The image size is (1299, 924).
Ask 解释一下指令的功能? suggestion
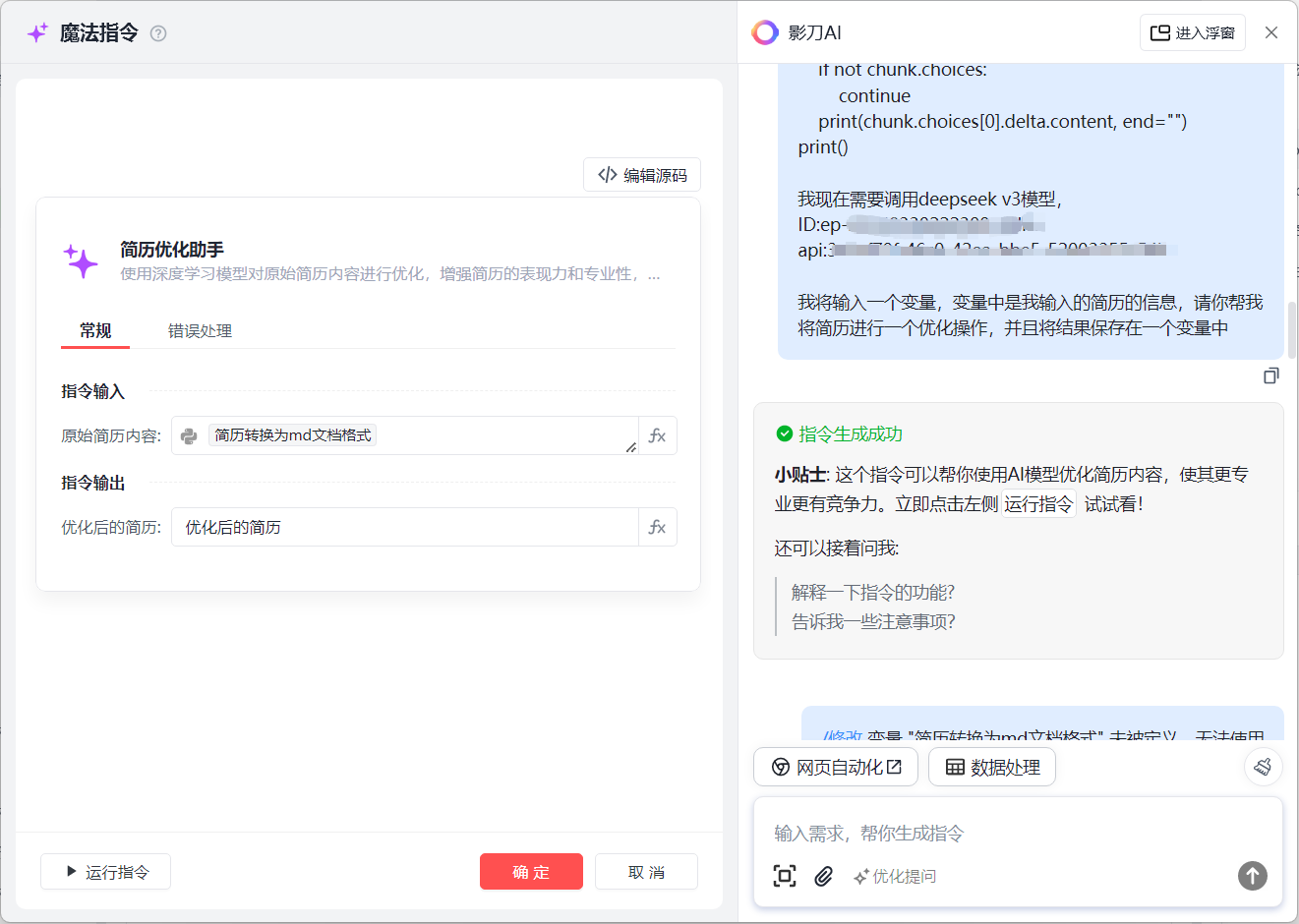[x=873, y=592]
